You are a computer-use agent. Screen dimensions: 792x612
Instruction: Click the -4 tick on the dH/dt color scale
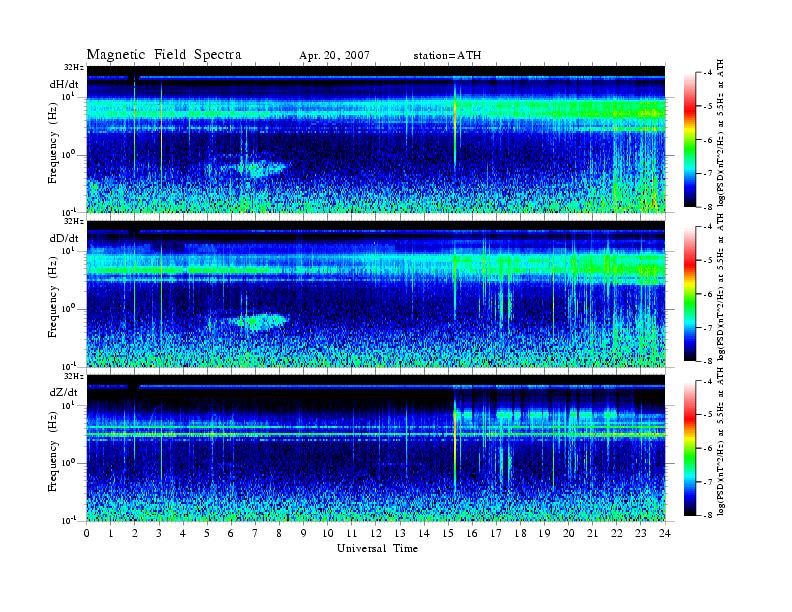708,73
